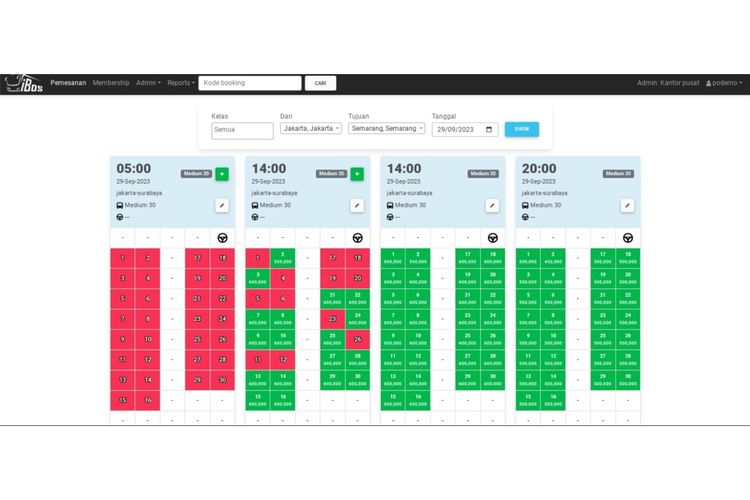Open the Admin menu

point(148,83)
